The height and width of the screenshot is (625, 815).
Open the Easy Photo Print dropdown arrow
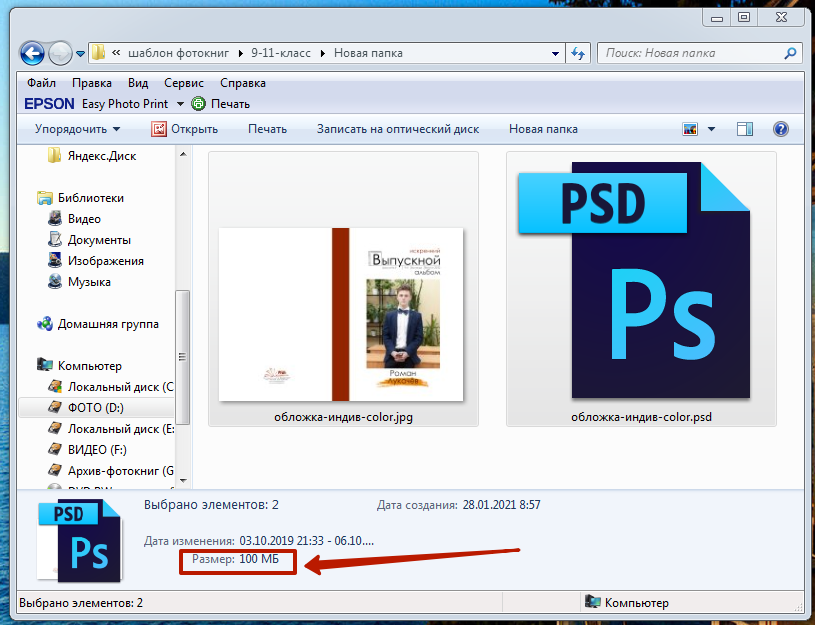pyautogui.click(x=180, y=104)
